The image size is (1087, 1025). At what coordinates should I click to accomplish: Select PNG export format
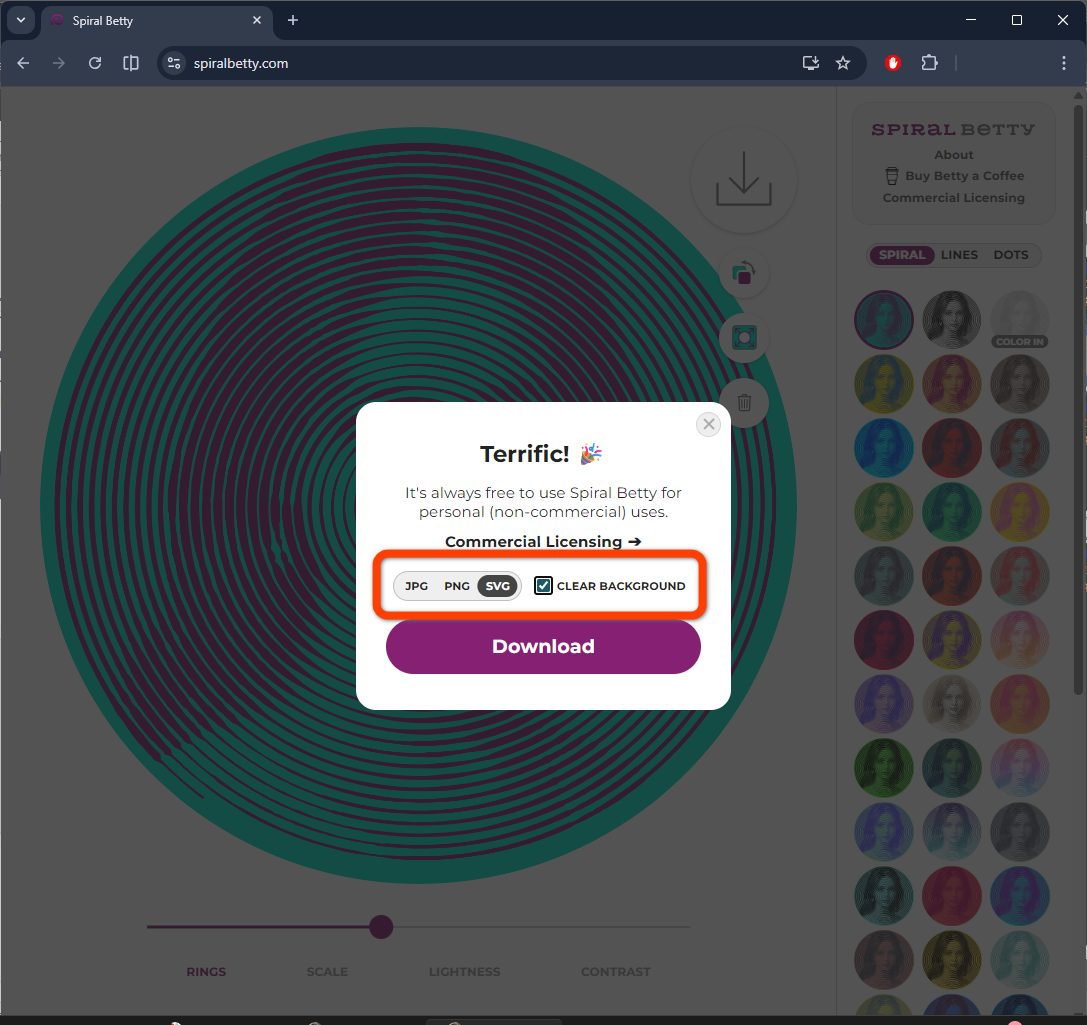point(457,586)
